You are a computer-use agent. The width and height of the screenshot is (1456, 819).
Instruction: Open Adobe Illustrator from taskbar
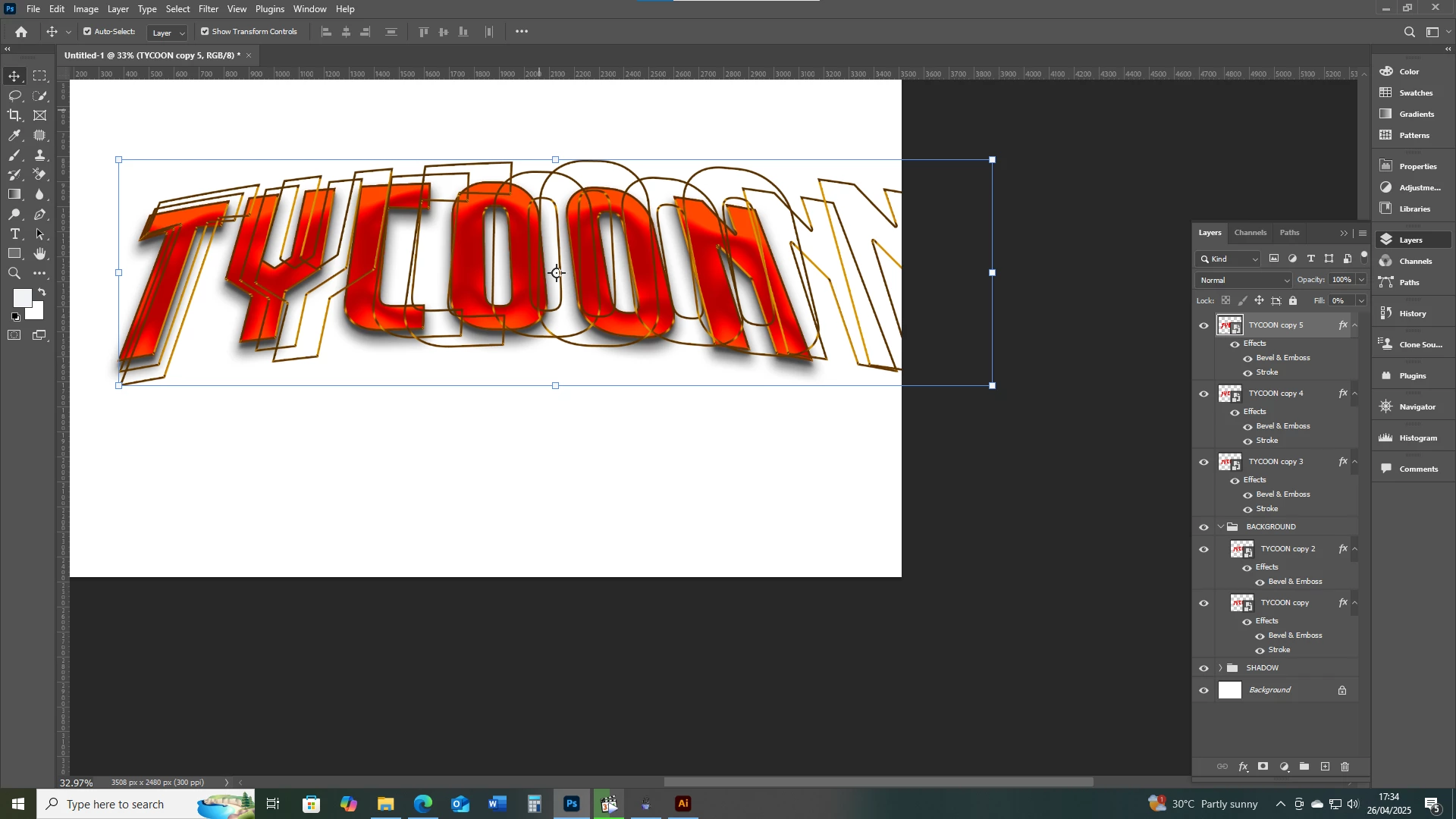[x=683, y=804]
